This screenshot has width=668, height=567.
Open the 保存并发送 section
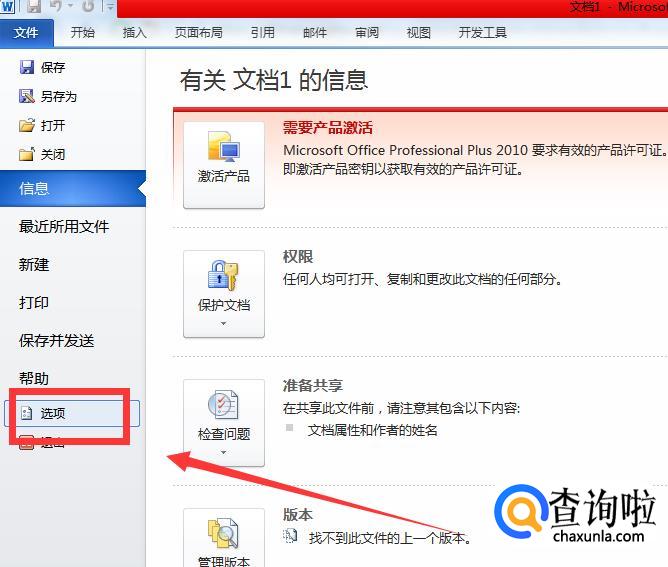coord(56,340)
